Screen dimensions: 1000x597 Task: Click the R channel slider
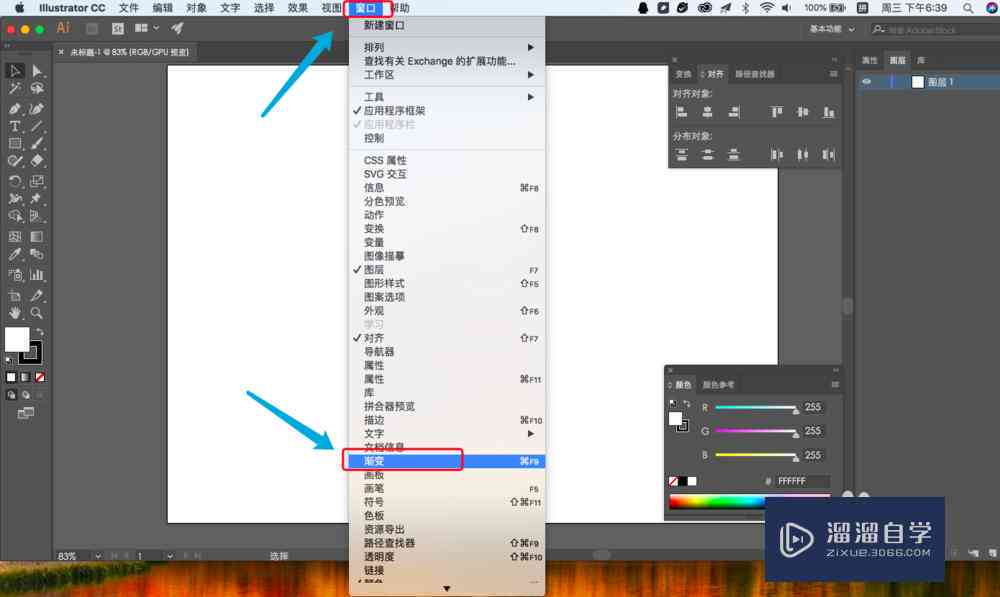756,408
